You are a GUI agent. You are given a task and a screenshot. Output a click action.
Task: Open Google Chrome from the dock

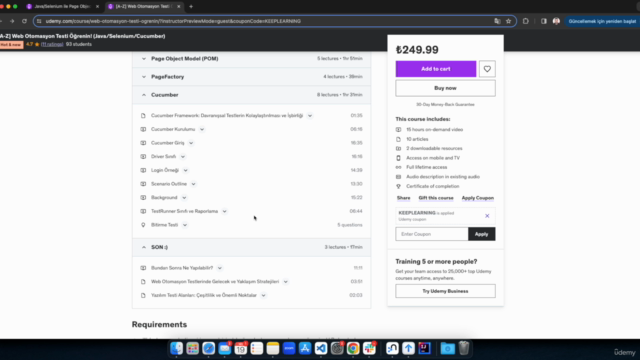353,348
